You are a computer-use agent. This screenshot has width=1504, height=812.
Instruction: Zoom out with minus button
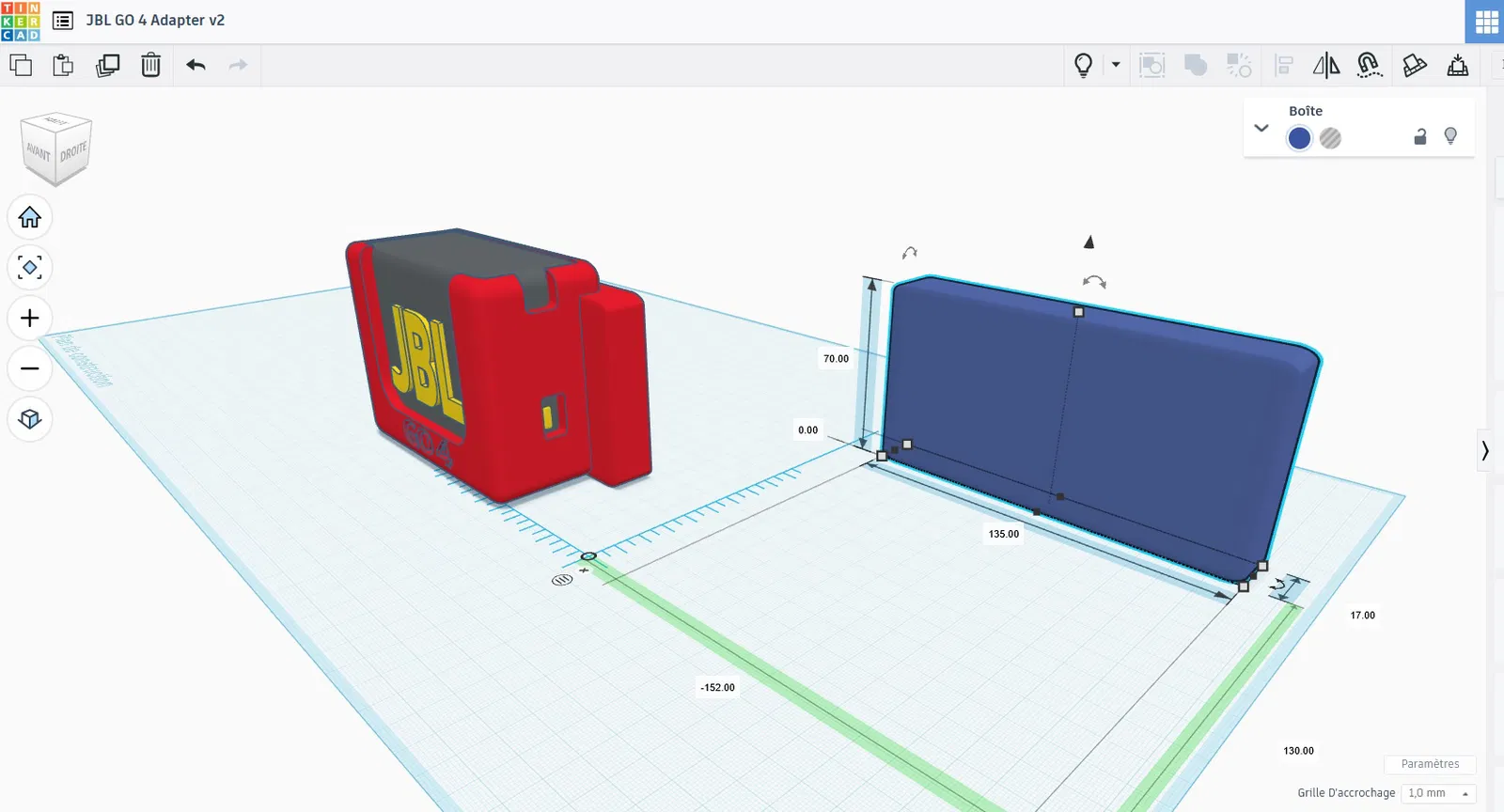click(30, 368)
